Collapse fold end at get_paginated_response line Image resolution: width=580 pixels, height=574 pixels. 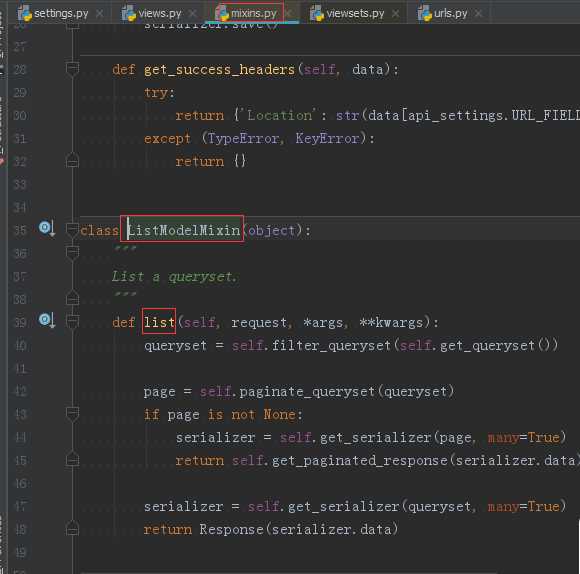(72, 459)
